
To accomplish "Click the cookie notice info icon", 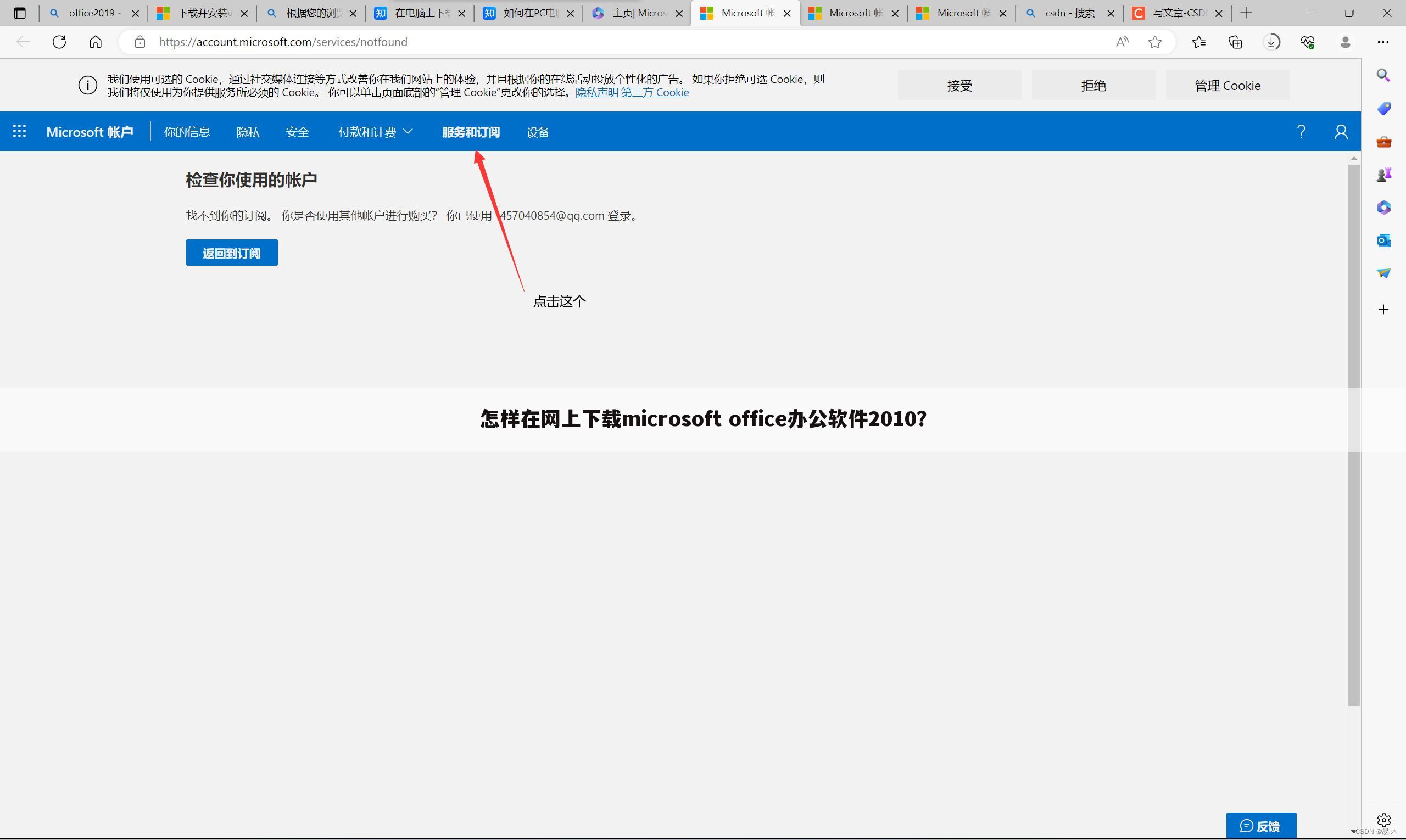I will (88, 86).
